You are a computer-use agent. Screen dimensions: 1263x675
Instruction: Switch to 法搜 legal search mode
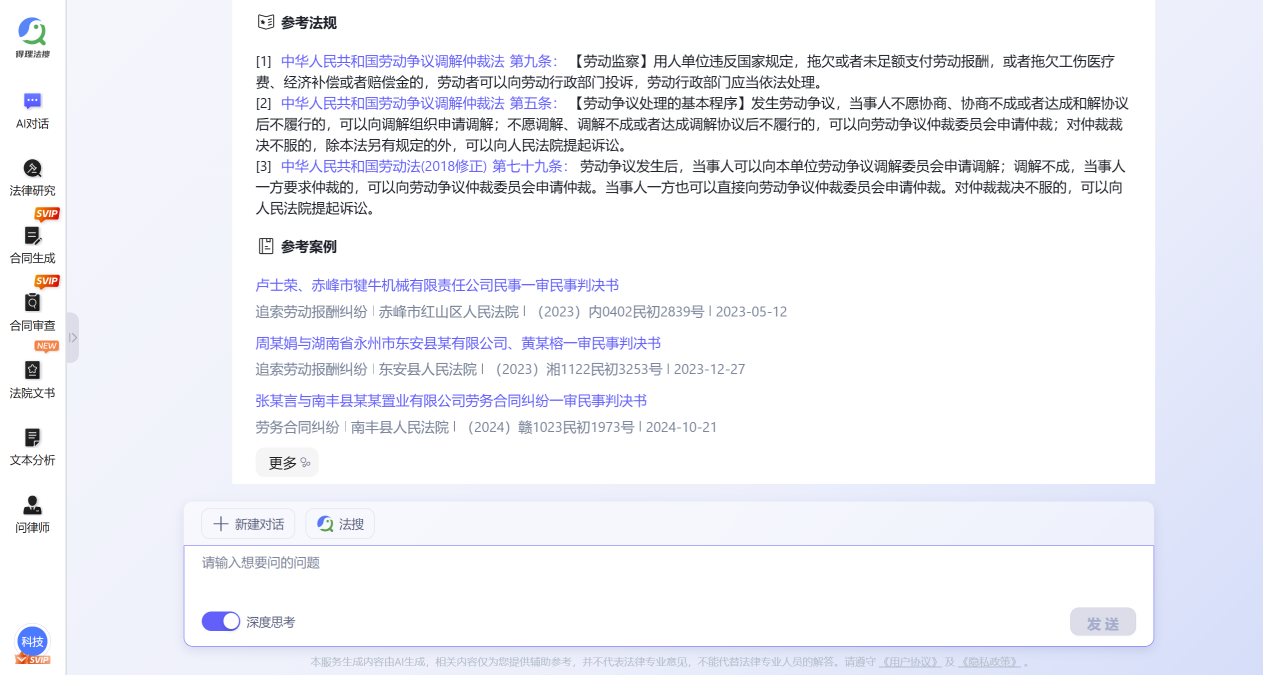(339, 523)
